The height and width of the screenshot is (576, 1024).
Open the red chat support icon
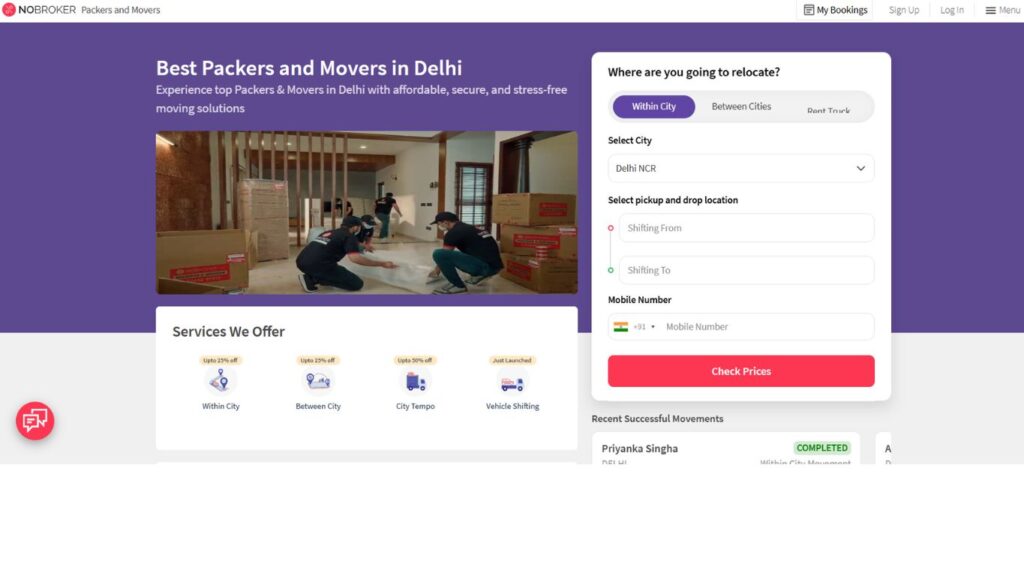pyautogui.click(x=35, y=421)
